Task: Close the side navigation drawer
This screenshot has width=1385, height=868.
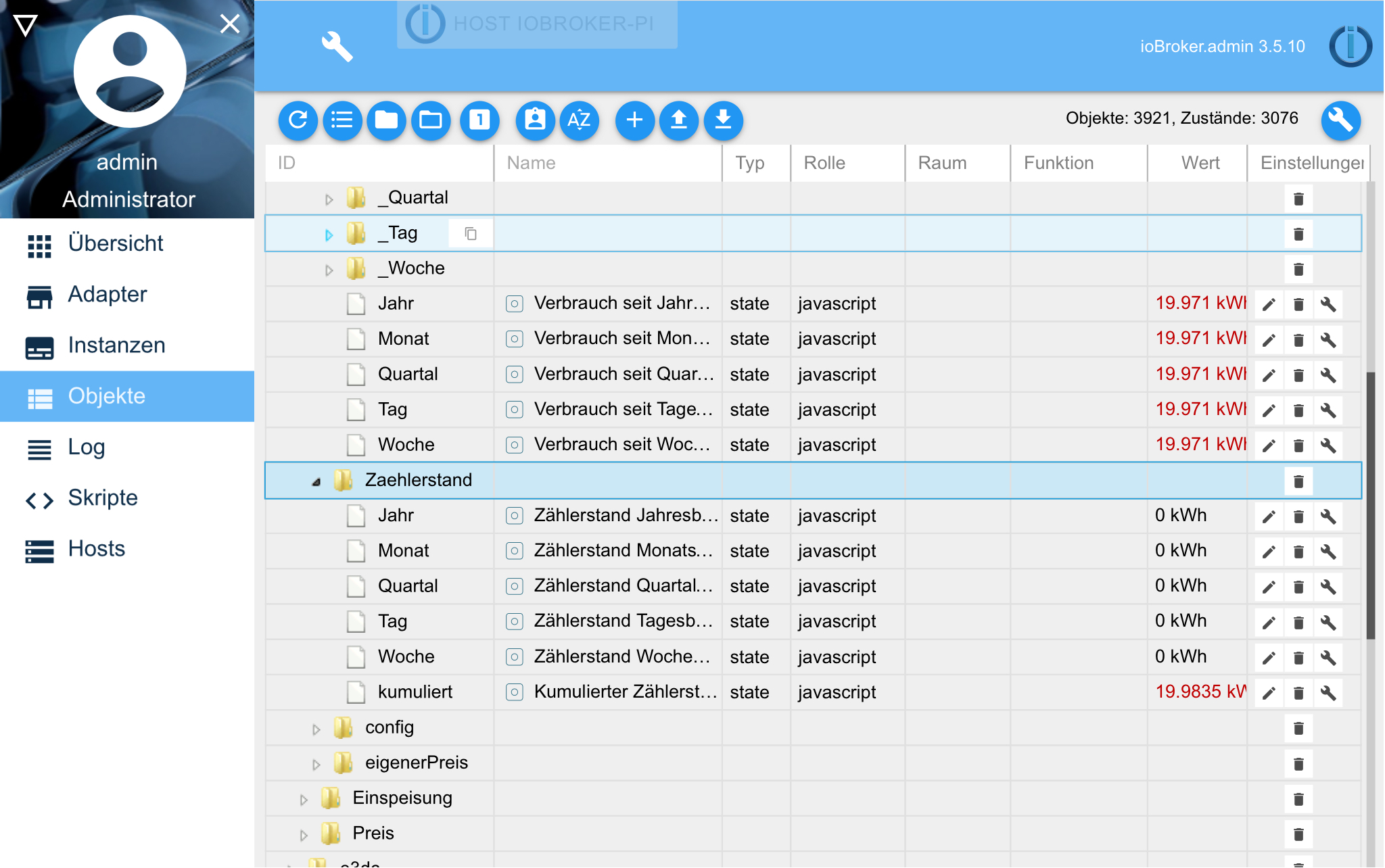Action: [x=230, y=24]
